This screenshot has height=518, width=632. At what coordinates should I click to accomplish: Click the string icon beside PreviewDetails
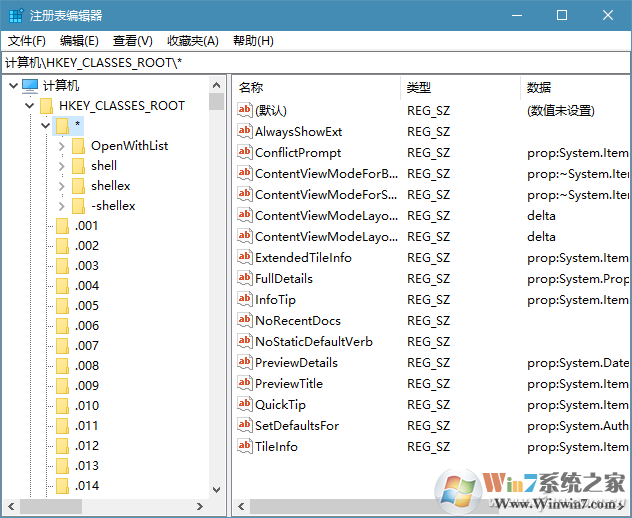pyautogui.click(x=245, y=362)
